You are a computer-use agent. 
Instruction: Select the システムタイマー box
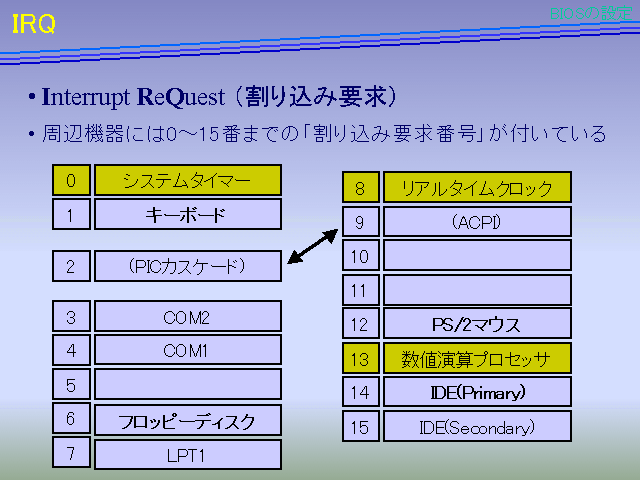click(x=187, y=181)
